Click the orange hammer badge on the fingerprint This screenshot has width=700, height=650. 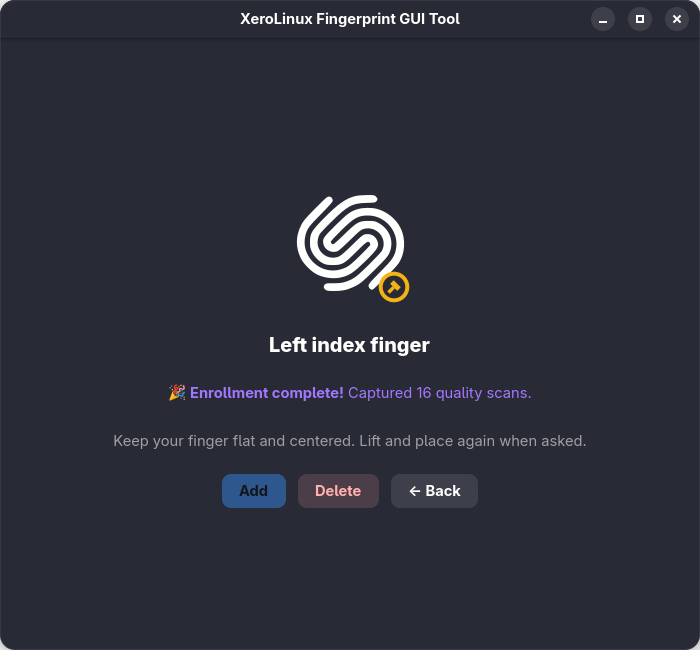394,287
